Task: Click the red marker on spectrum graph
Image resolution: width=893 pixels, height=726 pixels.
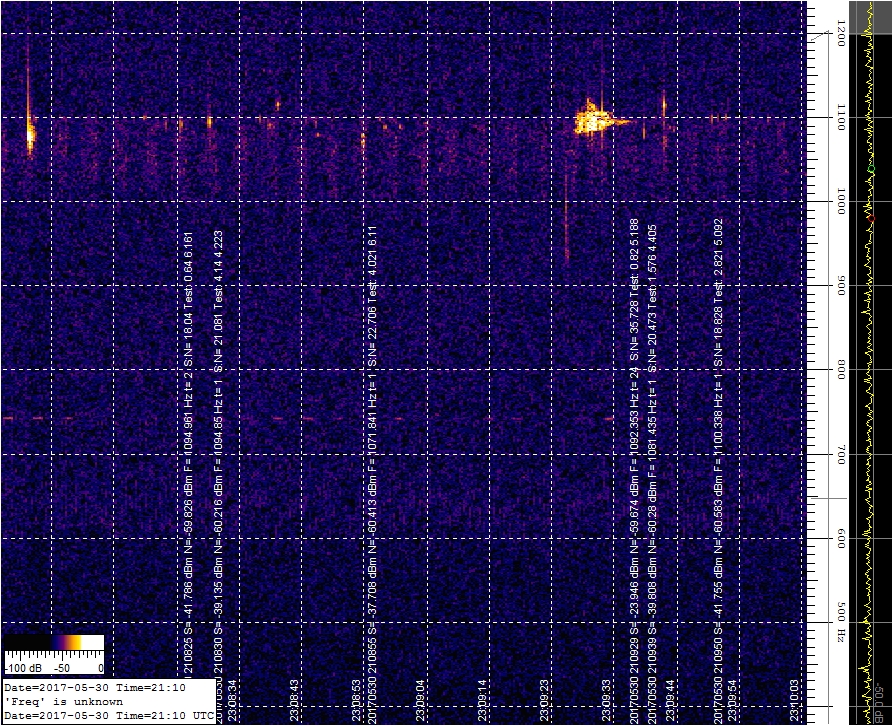Action: (871, 219)
